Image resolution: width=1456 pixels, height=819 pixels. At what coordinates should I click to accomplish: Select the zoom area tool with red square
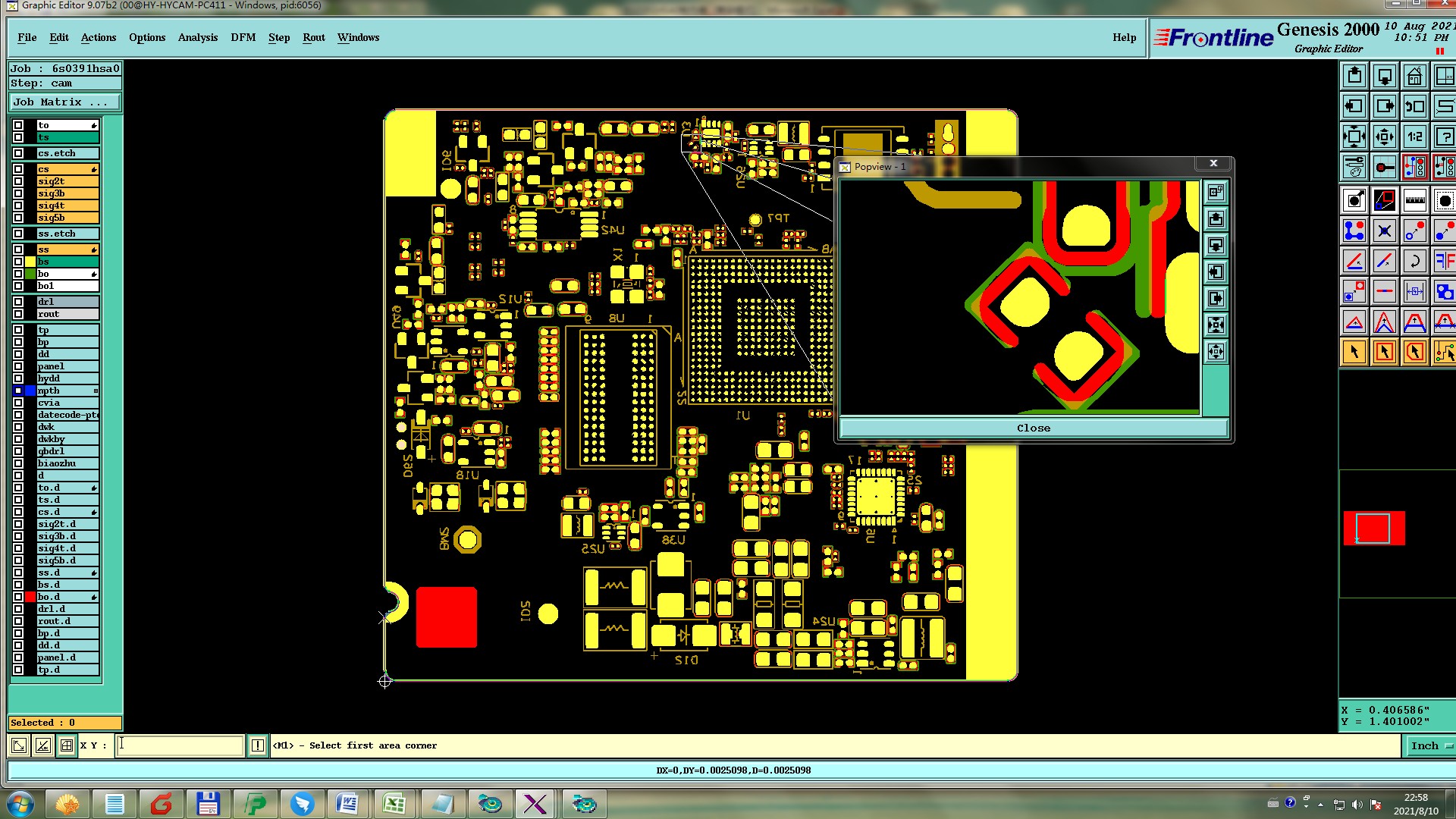[1385, 200]
